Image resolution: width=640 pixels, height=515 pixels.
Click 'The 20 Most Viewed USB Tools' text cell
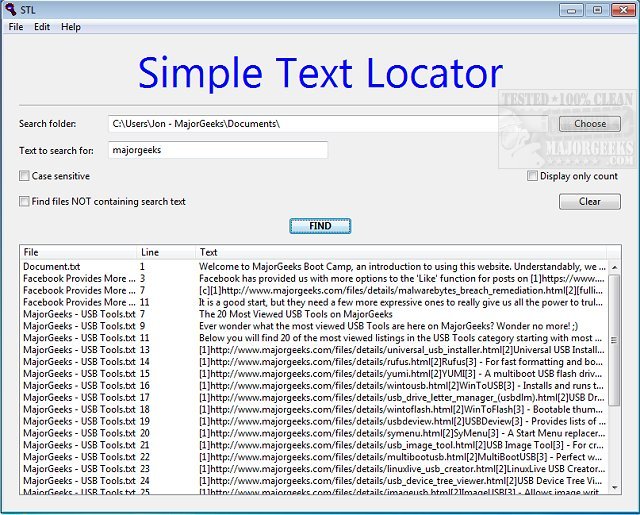296,314
